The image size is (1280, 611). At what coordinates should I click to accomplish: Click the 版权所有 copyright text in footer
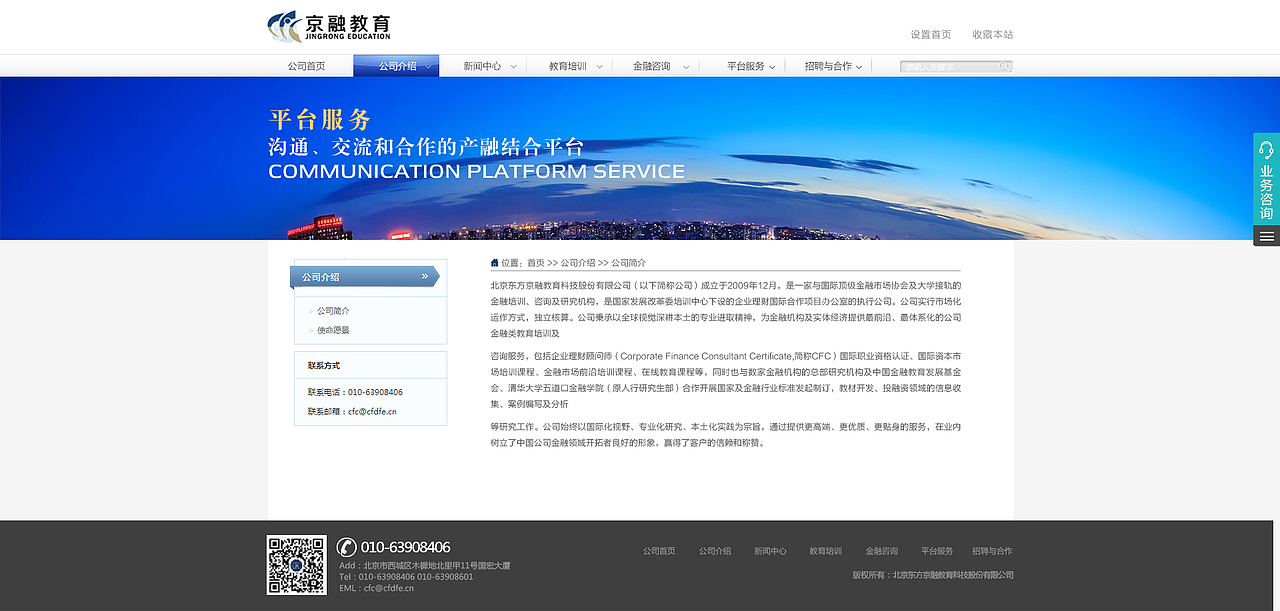tap(933, 575)
